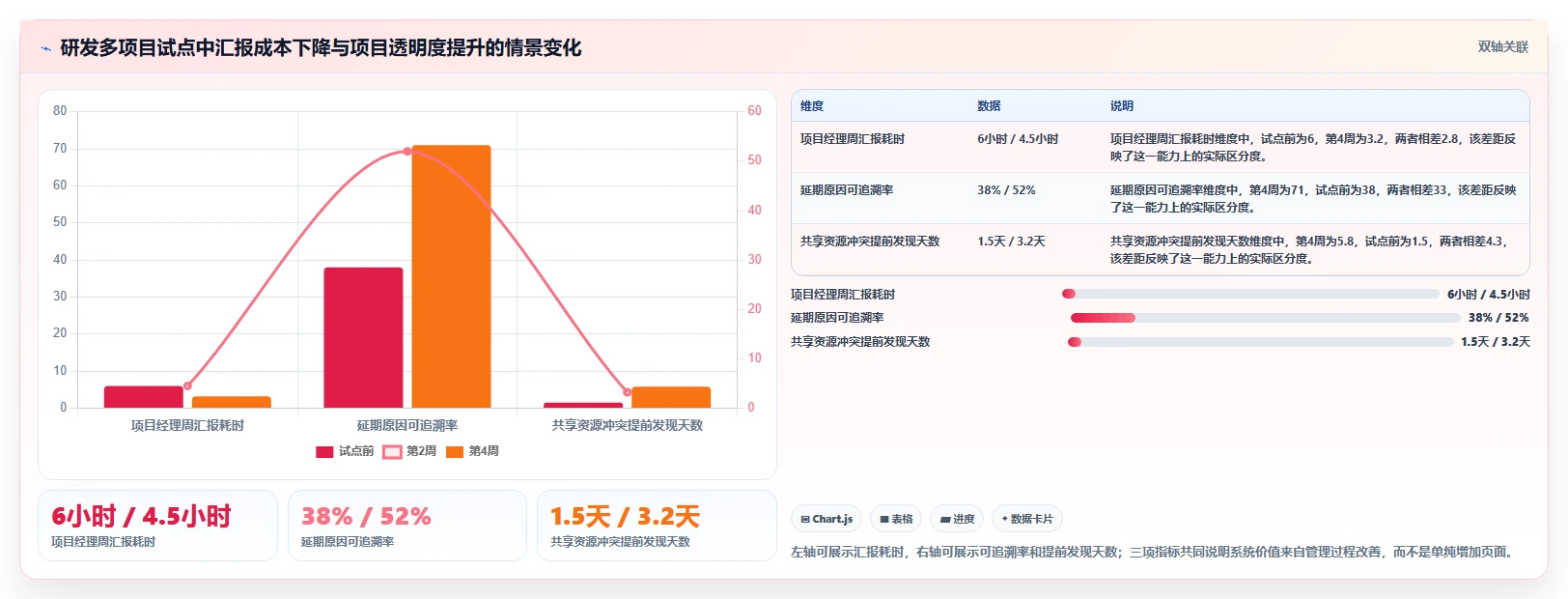The height and width of the screenshot is (599, 1568).
Task: Click the description text for 延期原因可追溯率 row
Action: point(1313,199)
